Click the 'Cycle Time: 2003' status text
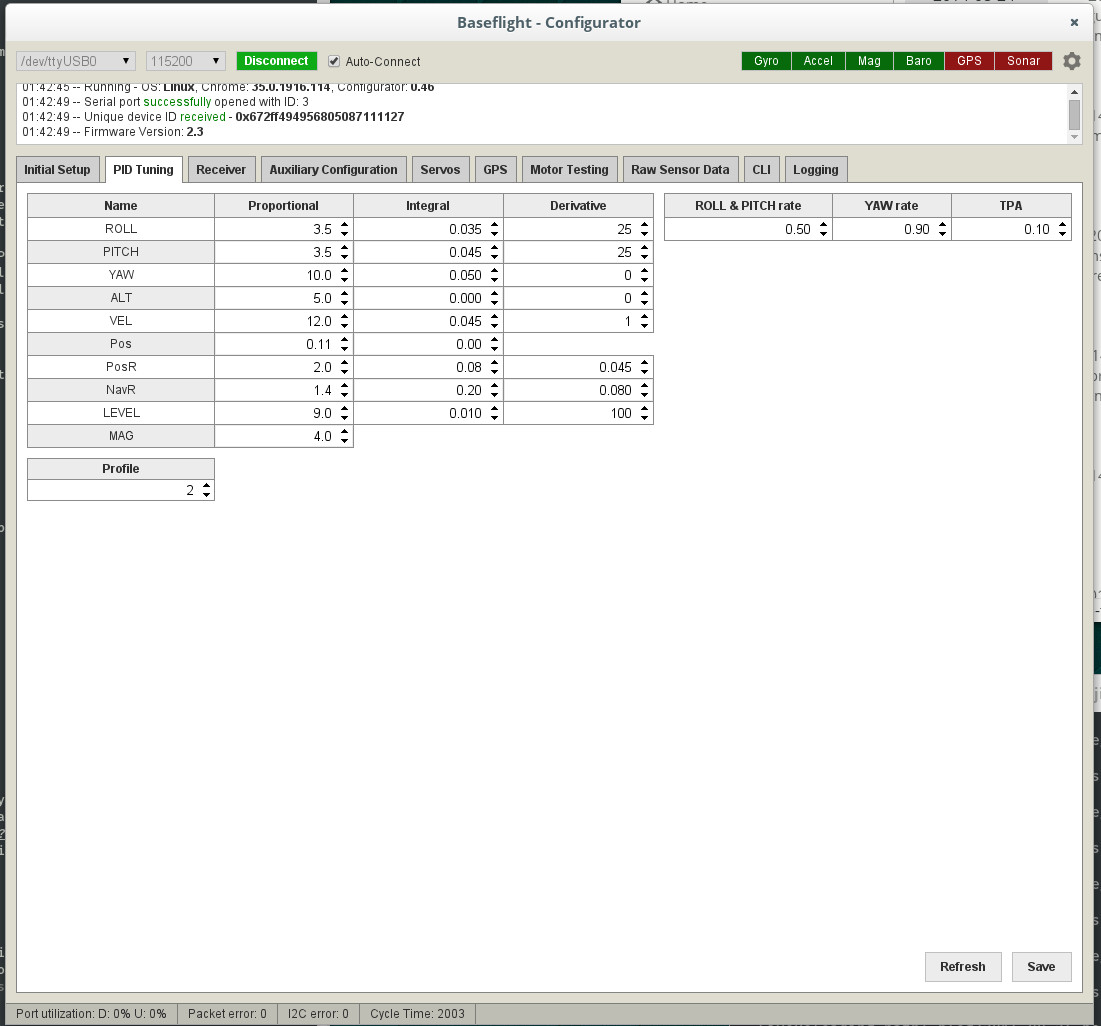 pos(417,1013)
